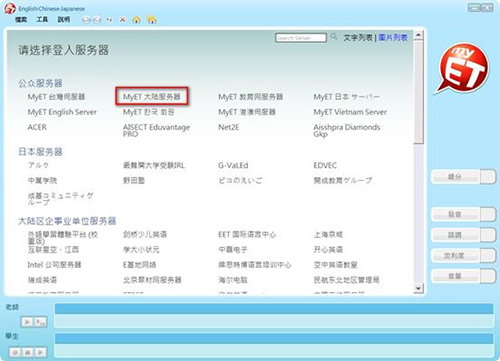Image resolution: width=500 pixels, height=361 pixels.
Task: Choose the ACER server
Action: pyautogui.click(x=37, y=127)
